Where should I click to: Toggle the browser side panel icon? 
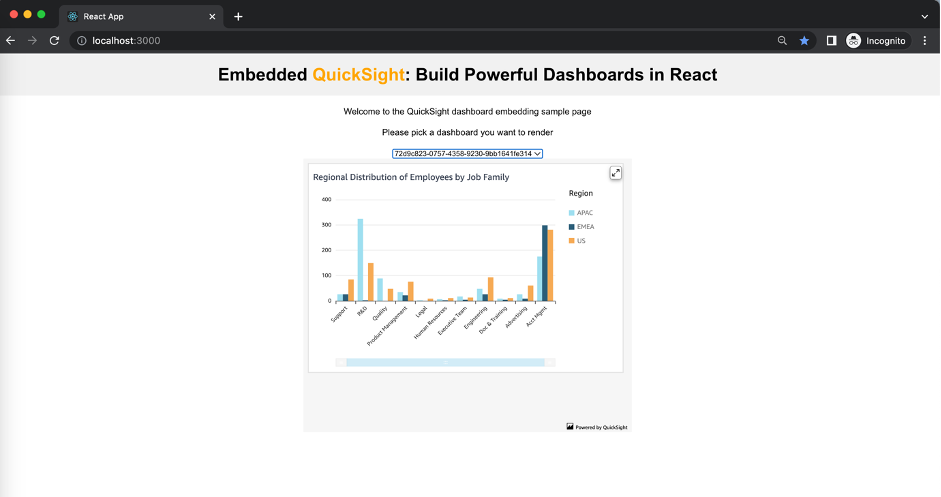point(831,41)
